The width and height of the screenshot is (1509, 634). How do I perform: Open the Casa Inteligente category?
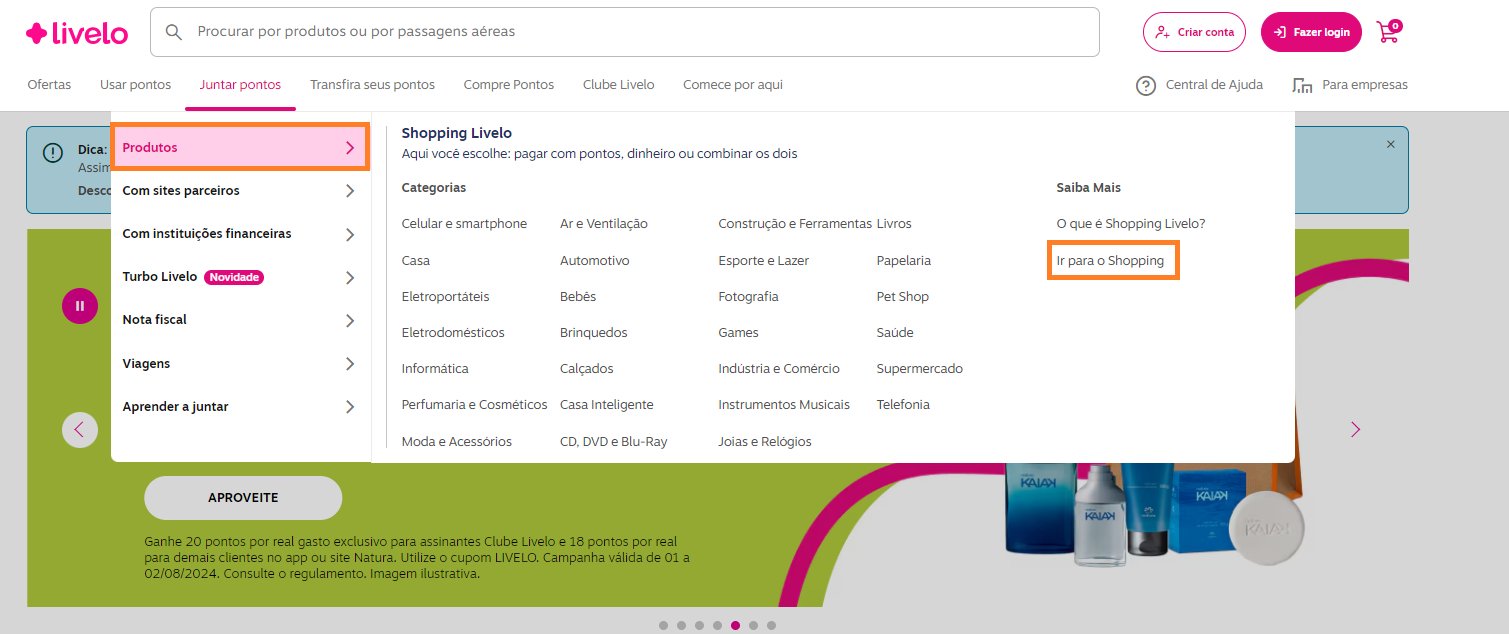[607, 405]
